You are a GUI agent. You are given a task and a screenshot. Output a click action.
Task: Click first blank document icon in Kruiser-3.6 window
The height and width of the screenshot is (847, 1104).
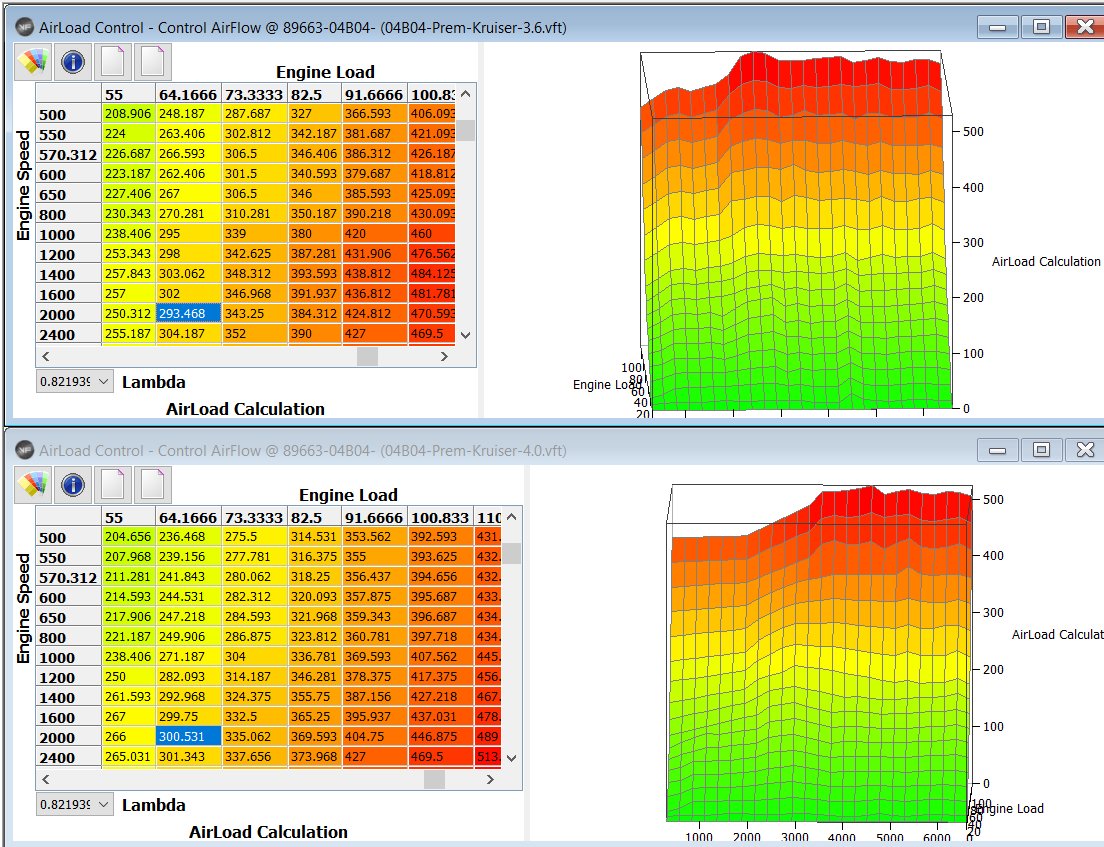click(113, 61)
